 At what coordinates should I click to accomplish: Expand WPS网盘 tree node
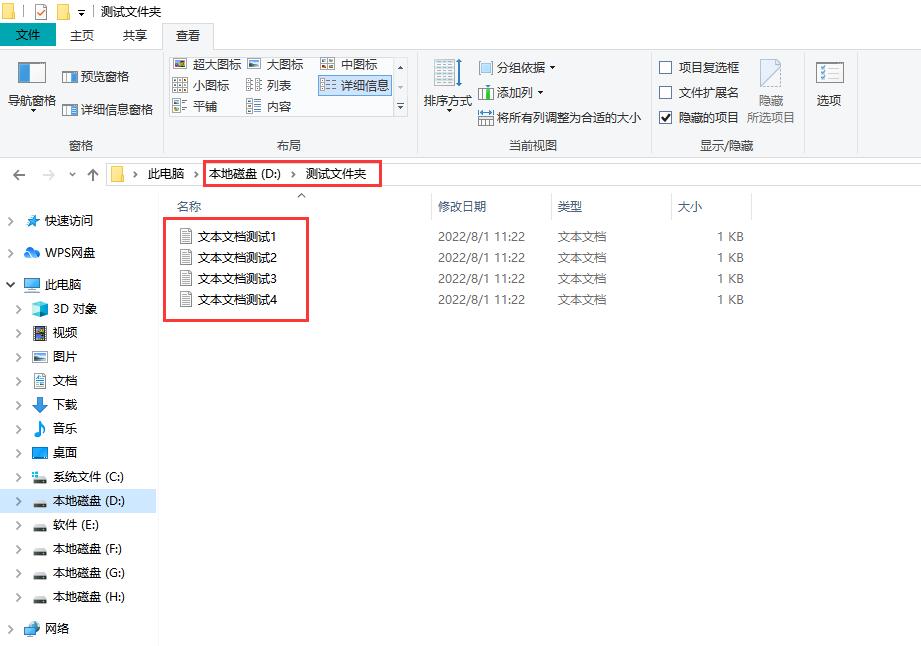[11, 253]
